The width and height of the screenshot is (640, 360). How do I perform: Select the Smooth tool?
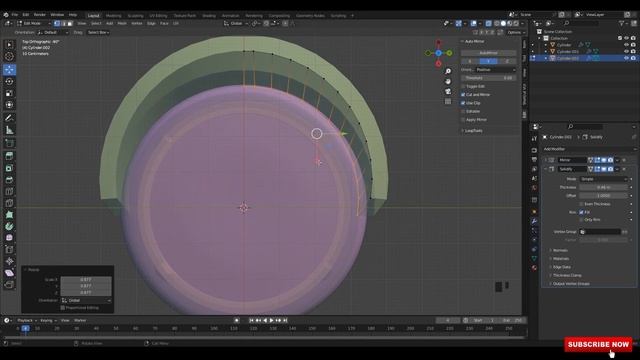[9, 238]
